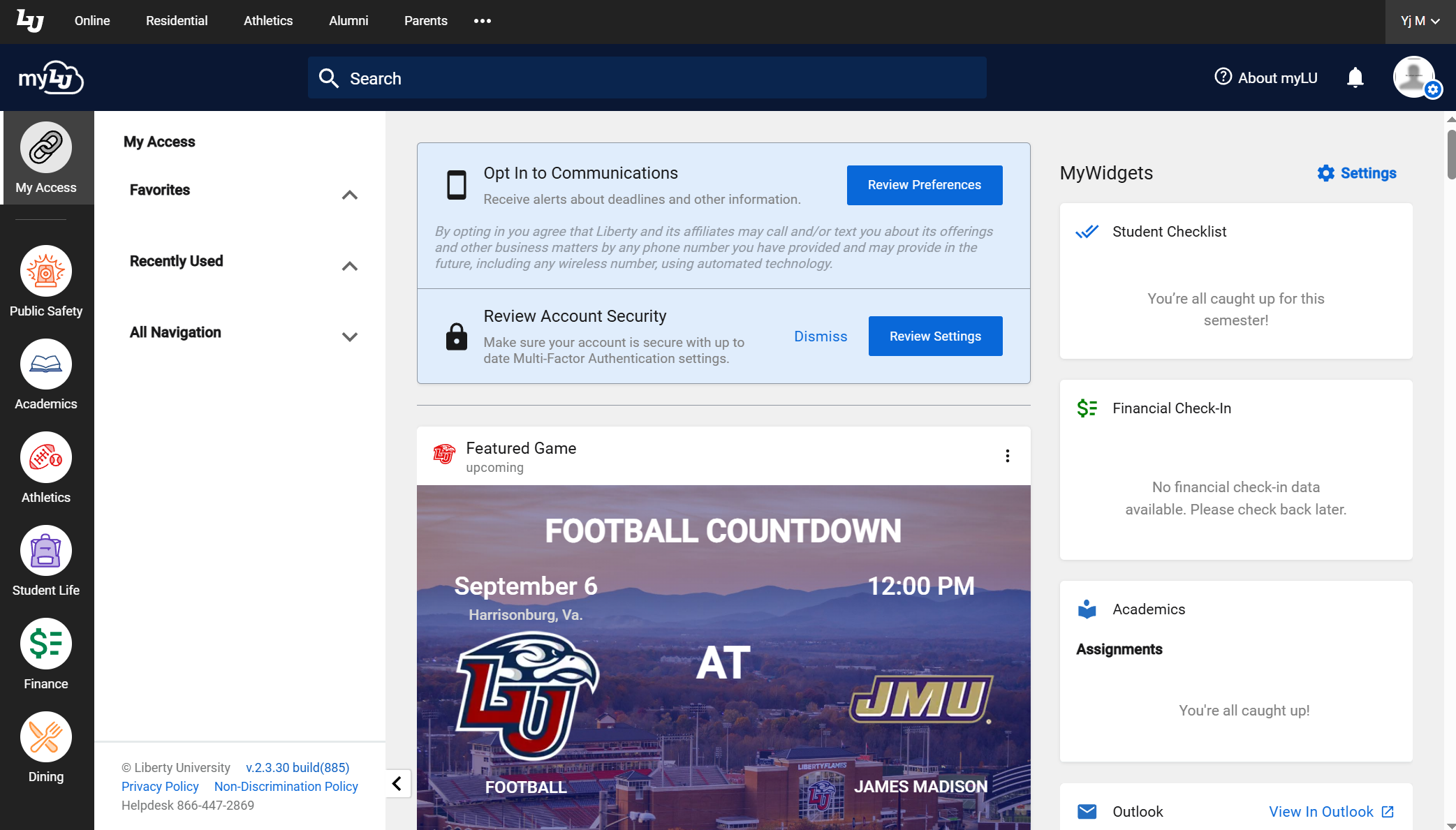Click the Football Countdown game banner
Viewport: 1456px width, 830px height.
click(x=723, y=658)
